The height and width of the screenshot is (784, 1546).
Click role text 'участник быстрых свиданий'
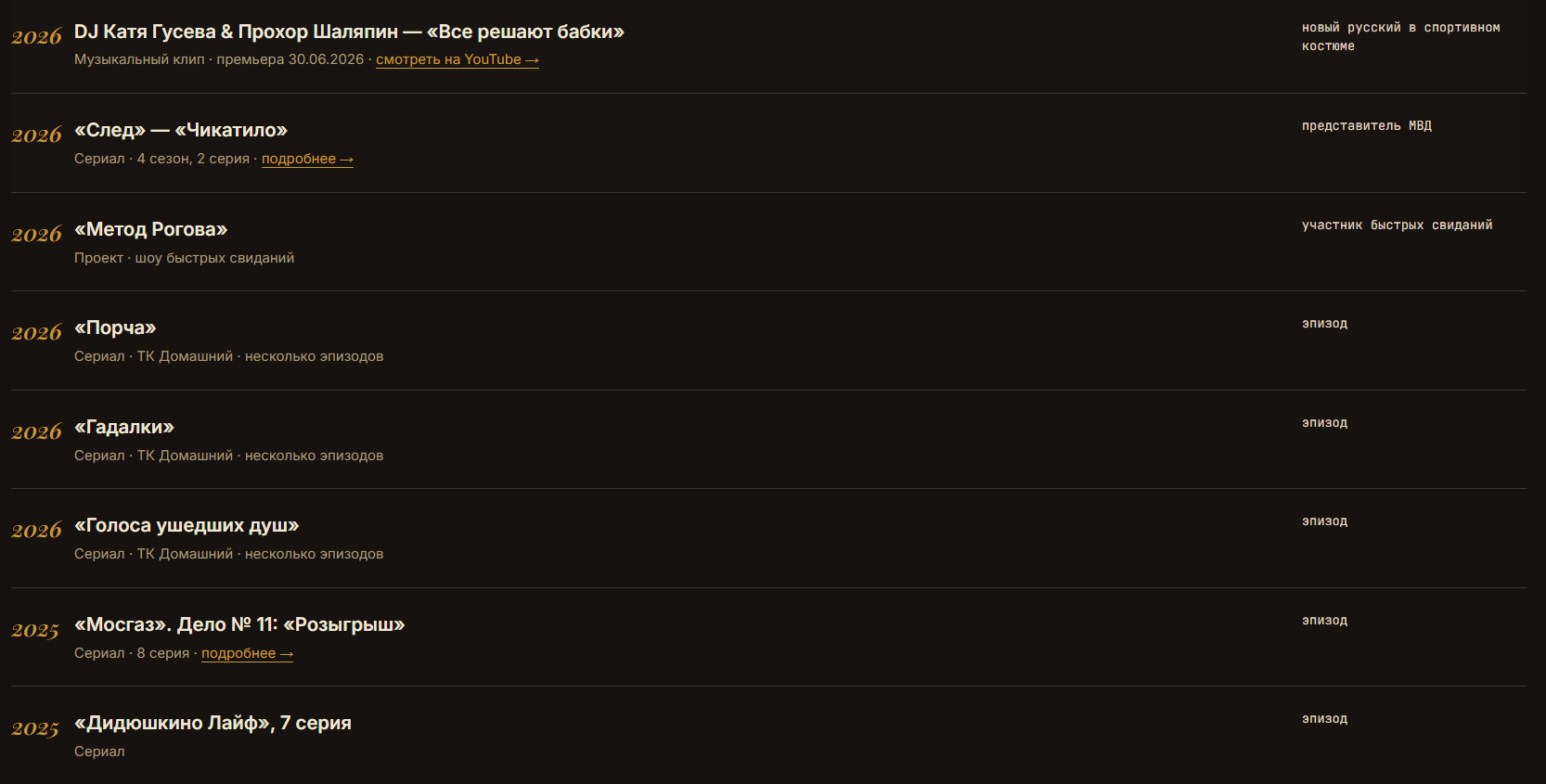1398,225
